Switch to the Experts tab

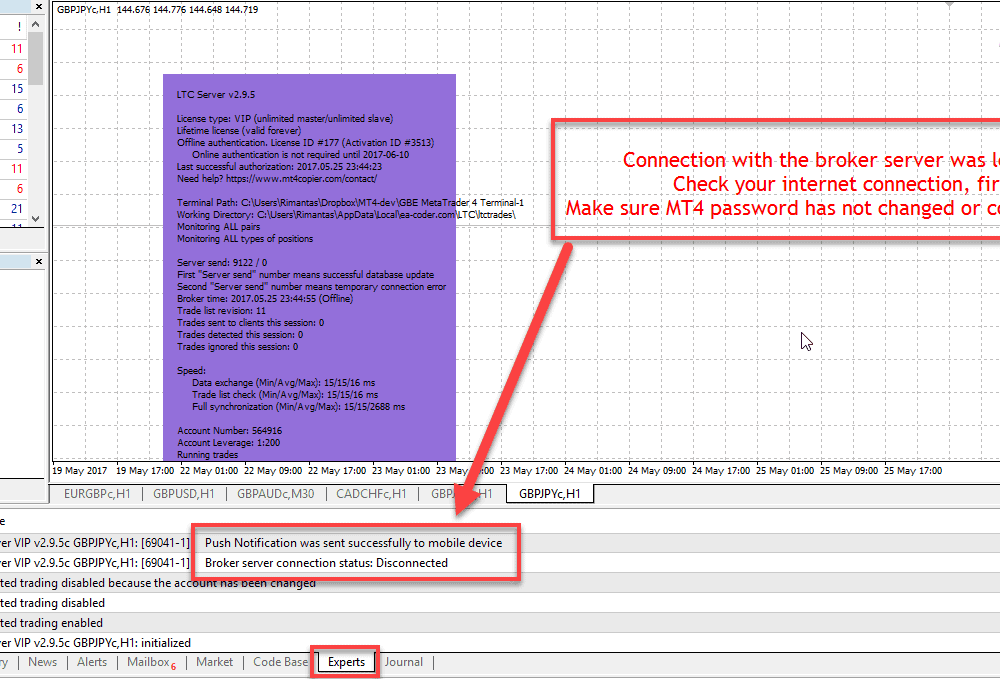click(346, 662)
